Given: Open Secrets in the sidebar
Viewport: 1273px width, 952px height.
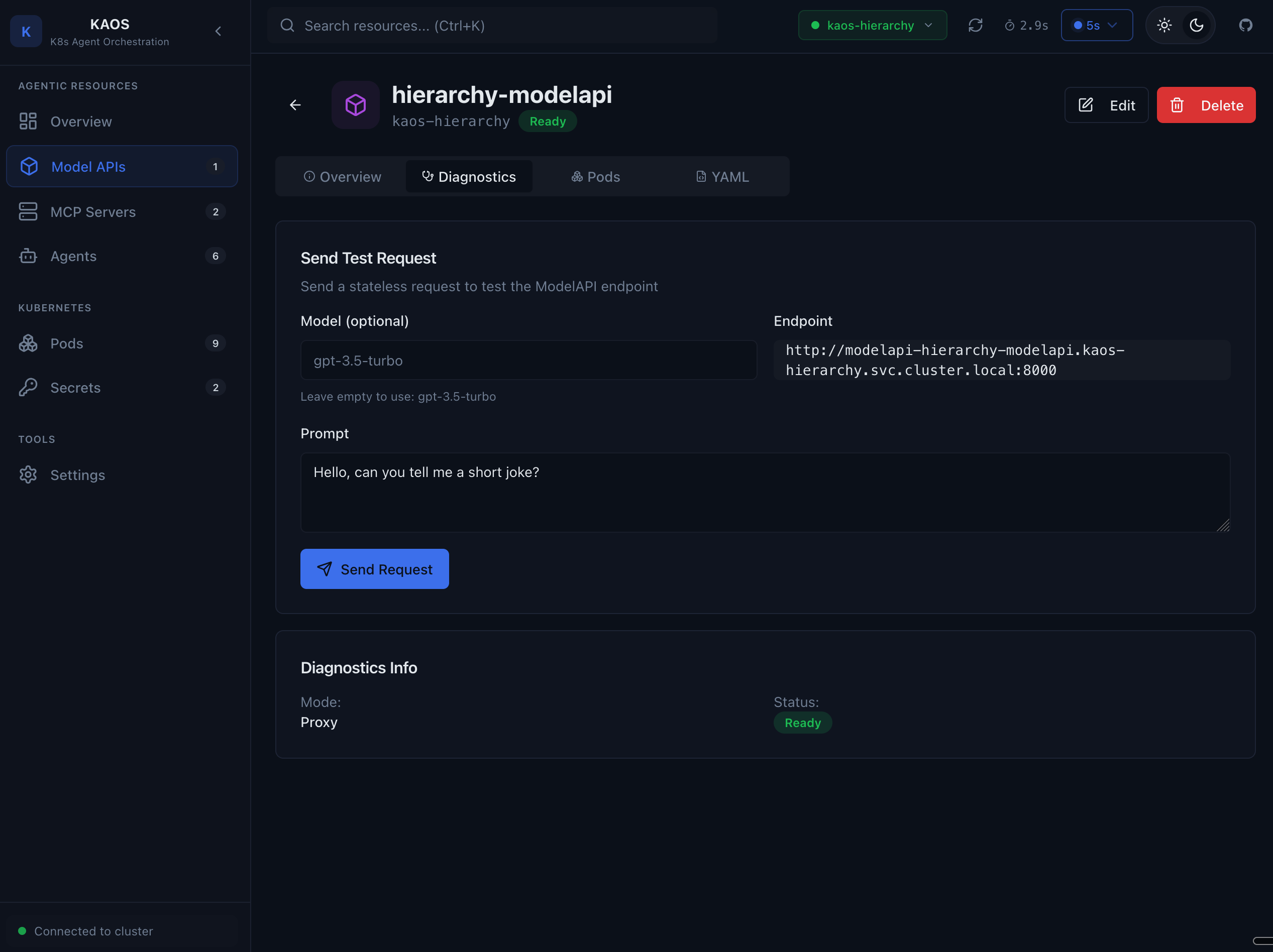Looking at the screenshot, I should pos(75,387).
